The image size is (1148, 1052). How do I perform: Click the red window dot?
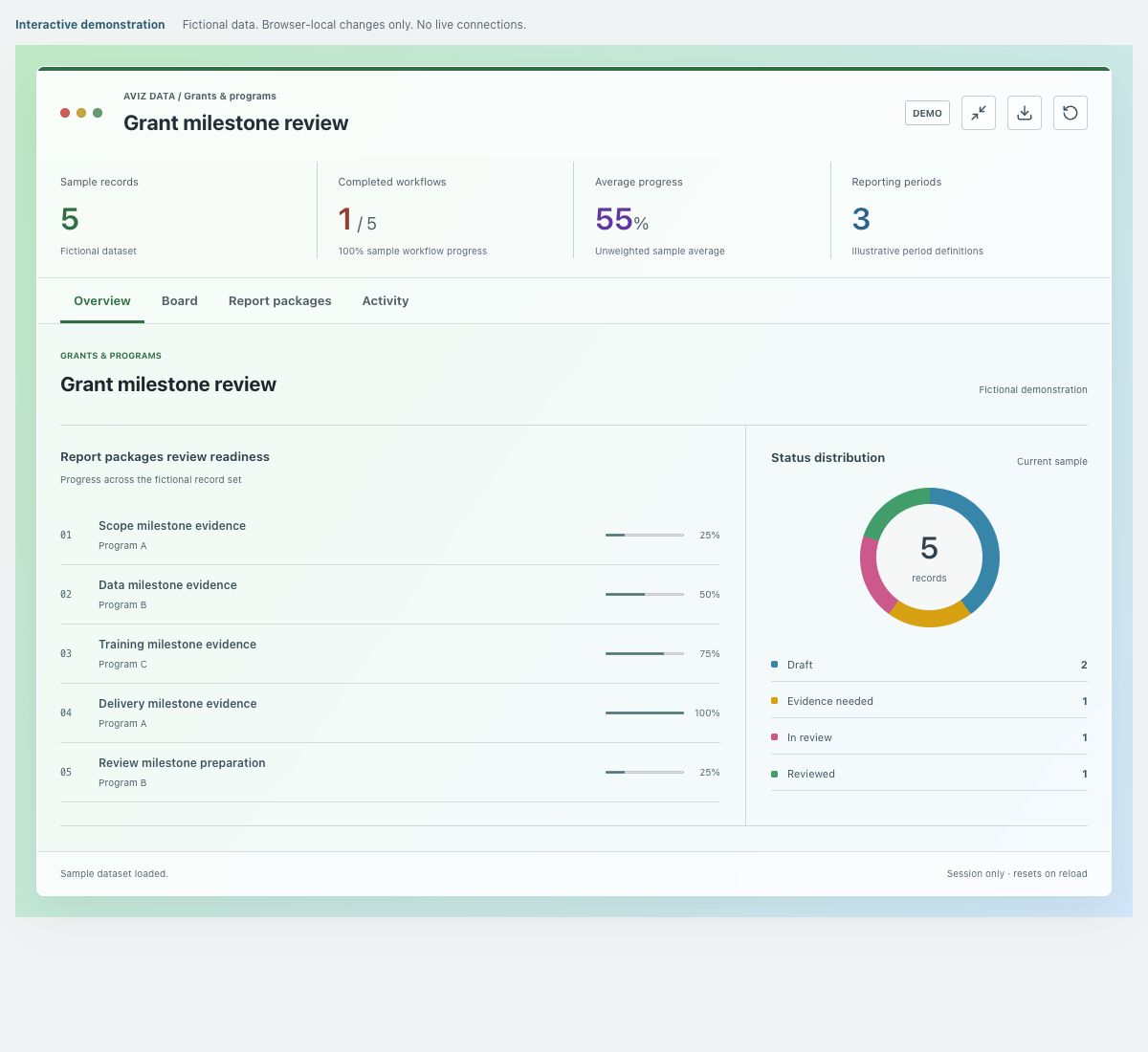coord(65,113)
